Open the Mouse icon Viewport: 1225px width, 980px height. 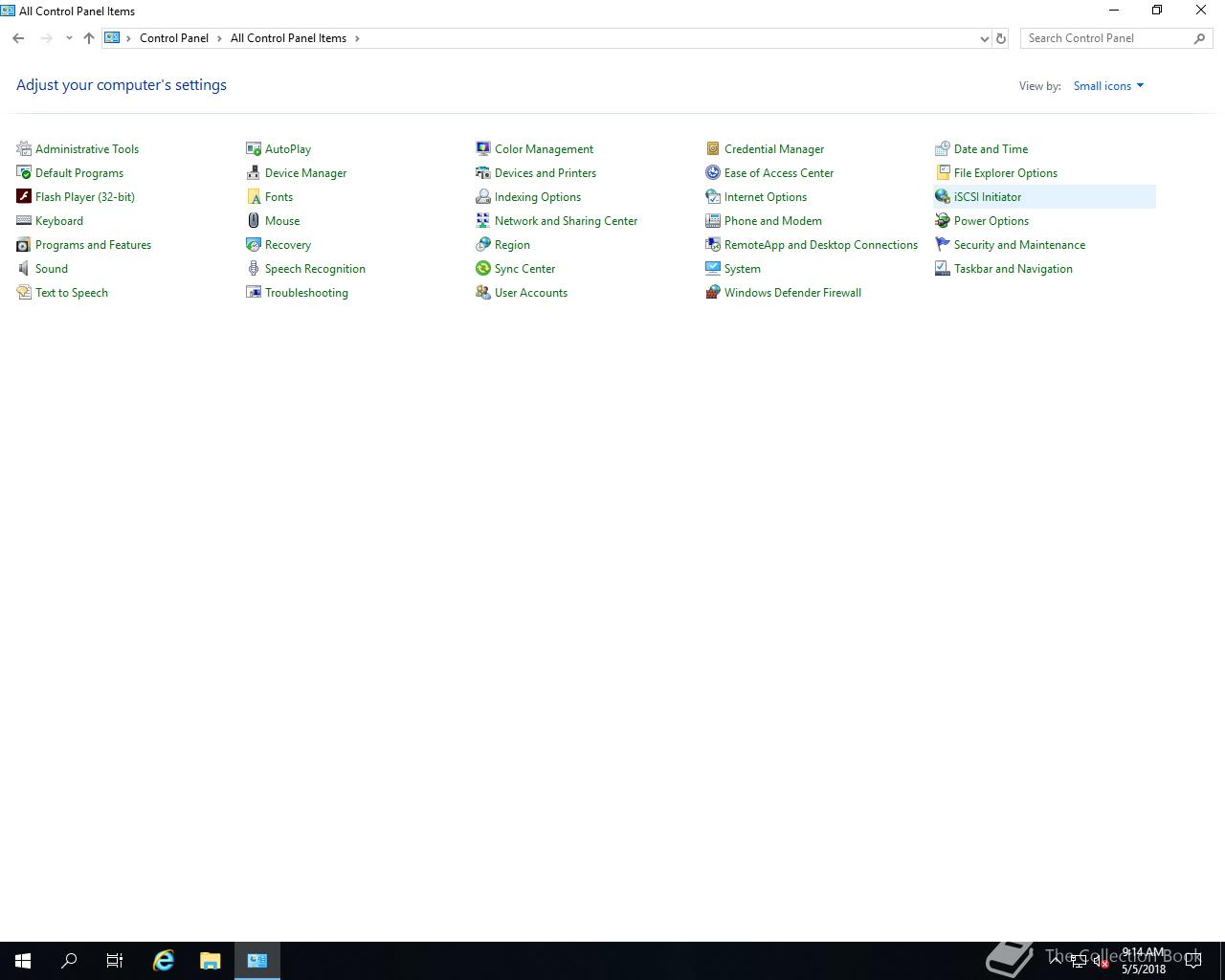254,220
